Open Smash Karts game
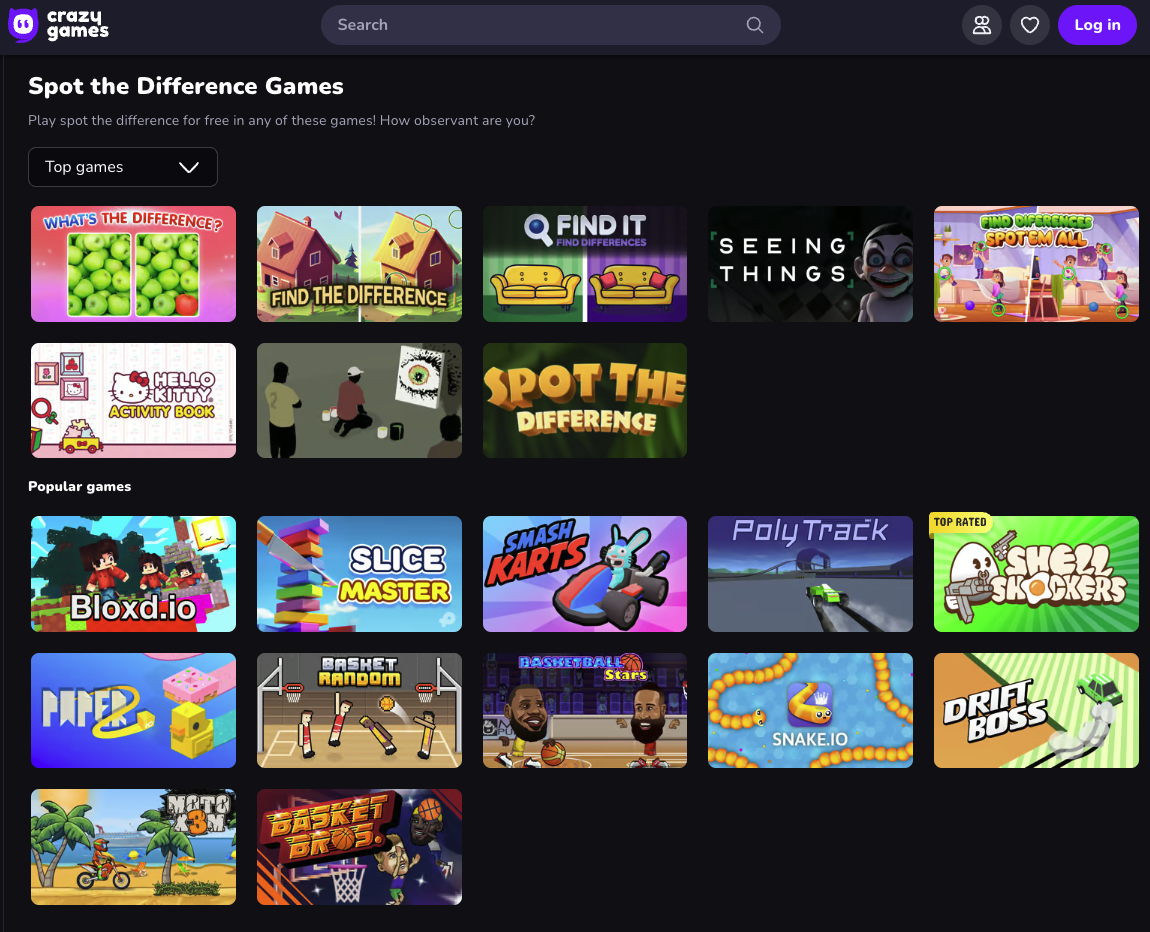This screenshot has width=1150, height=932. (x=585, y=574)
